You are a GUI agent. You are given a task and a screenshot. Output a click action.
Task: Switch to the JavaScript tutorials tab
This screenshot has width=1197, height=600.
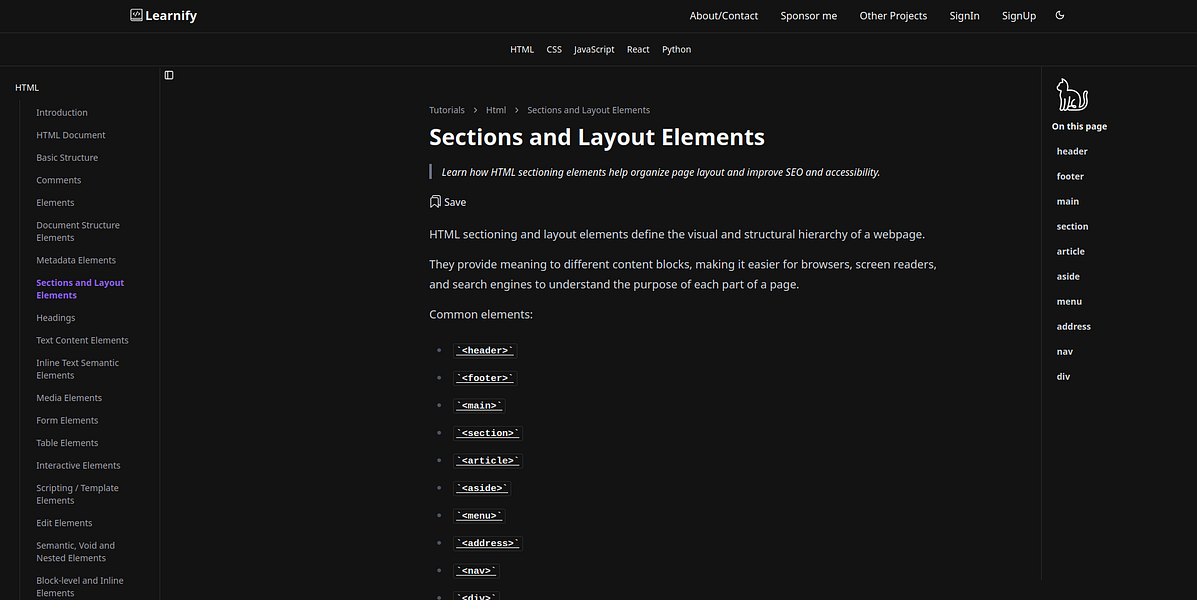594,49
